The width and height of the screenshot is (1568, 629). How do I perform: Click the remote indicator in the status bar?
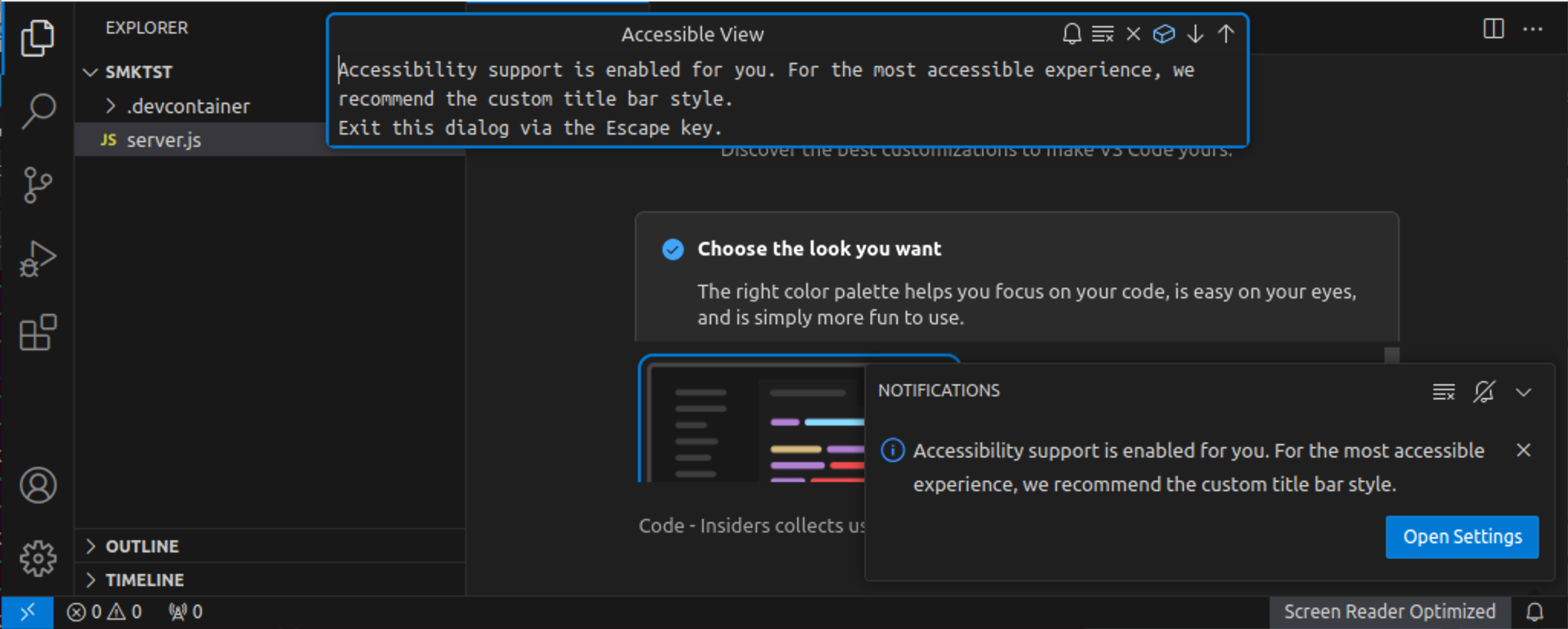(x=28, y=611)
